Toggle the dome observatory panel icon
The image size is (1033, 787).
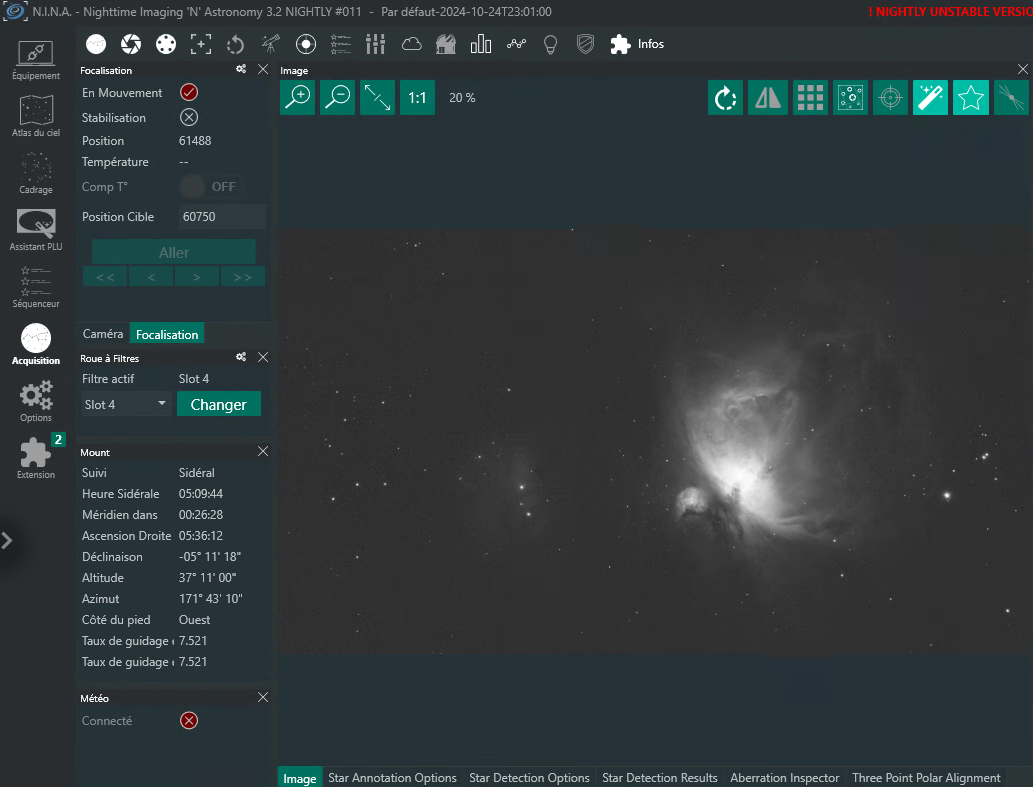(x=446, y=44)
